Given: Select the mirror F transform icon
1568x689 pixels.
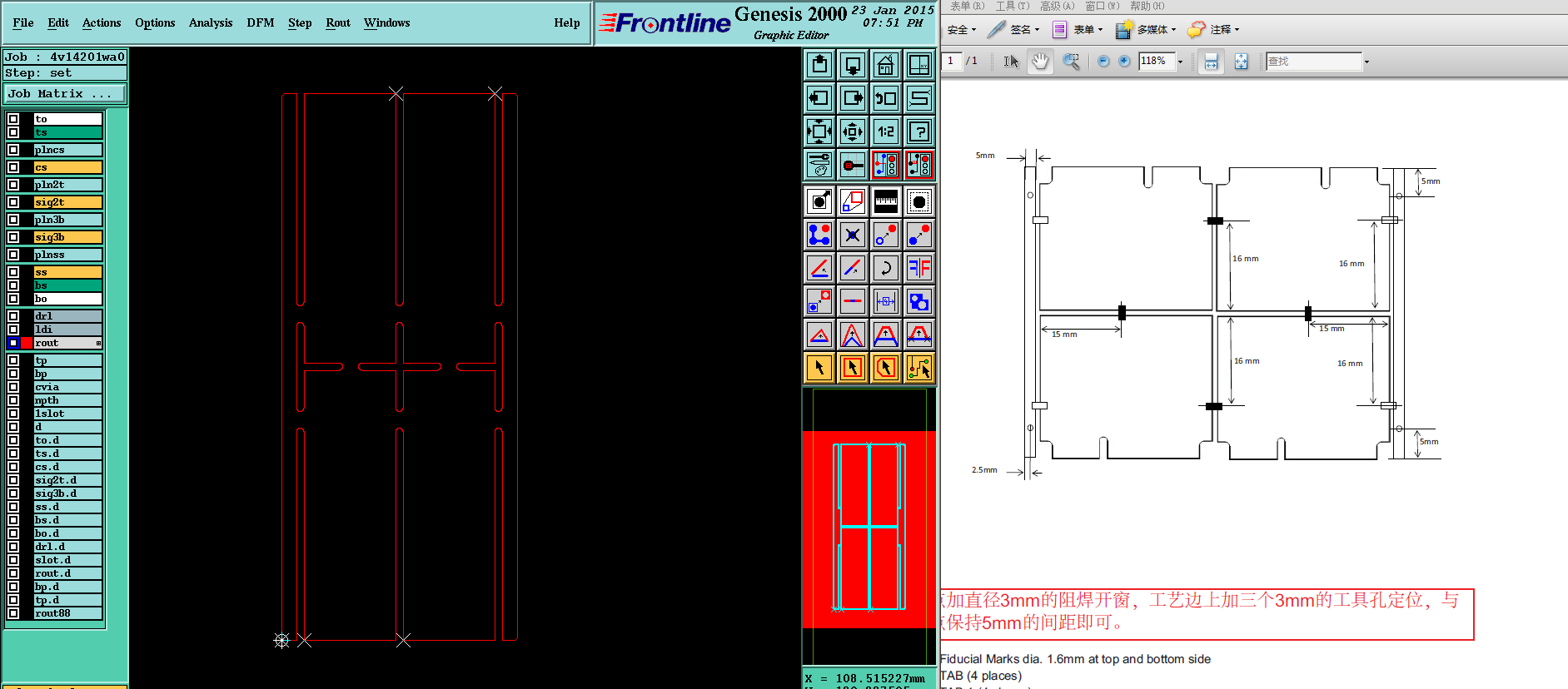Looking at the screenshot, I should [x=919, y=268].
